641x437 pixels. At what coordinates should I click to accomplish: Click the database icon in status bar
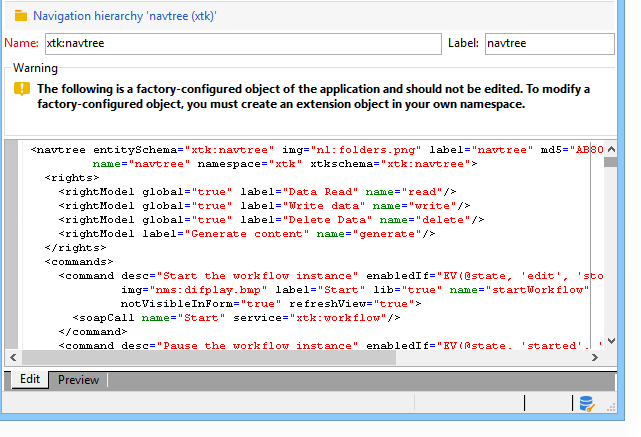[588, 403]
